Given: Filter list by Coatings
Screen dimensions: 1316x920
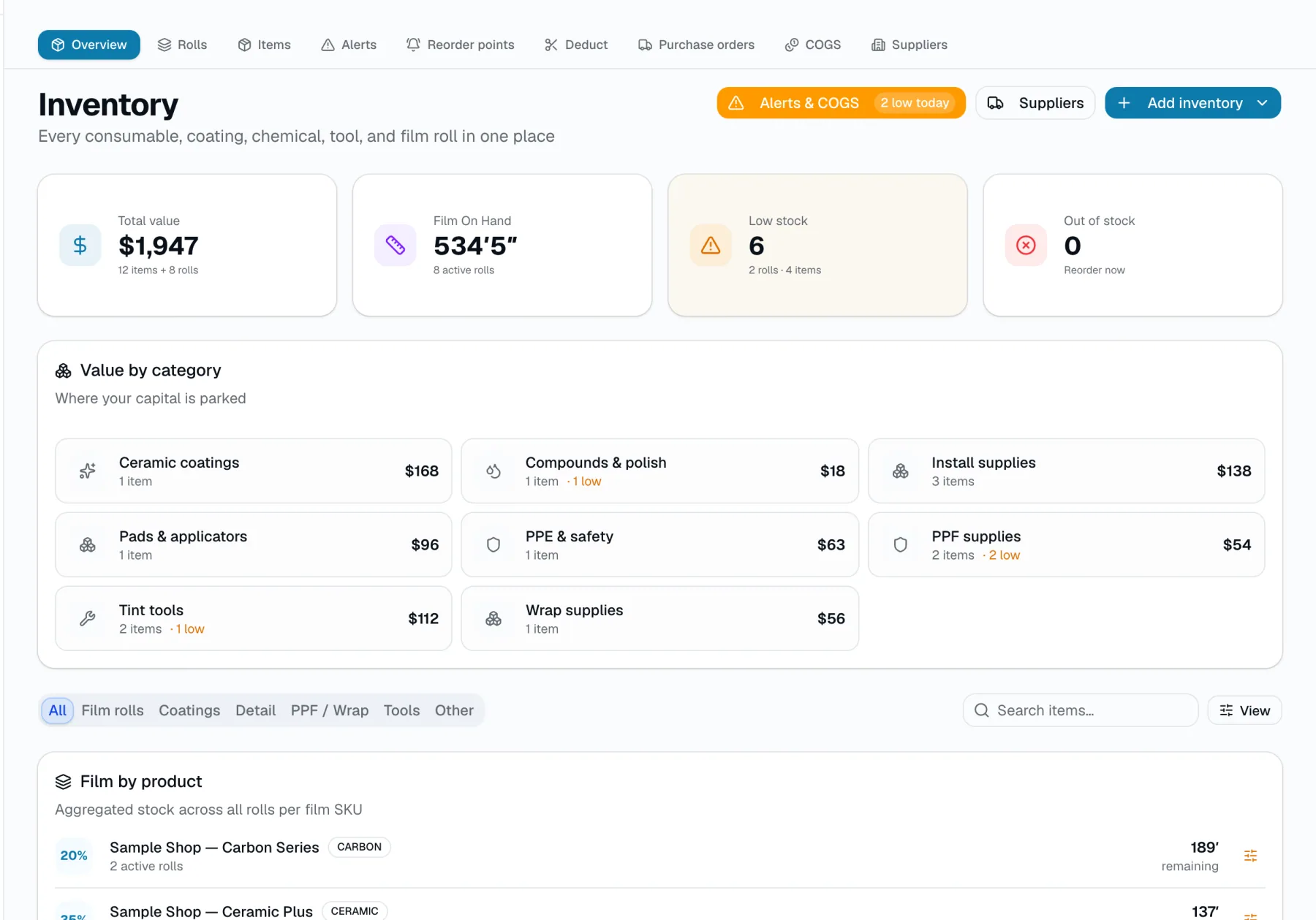Looking at the screenshot, I should coord(189,710).
